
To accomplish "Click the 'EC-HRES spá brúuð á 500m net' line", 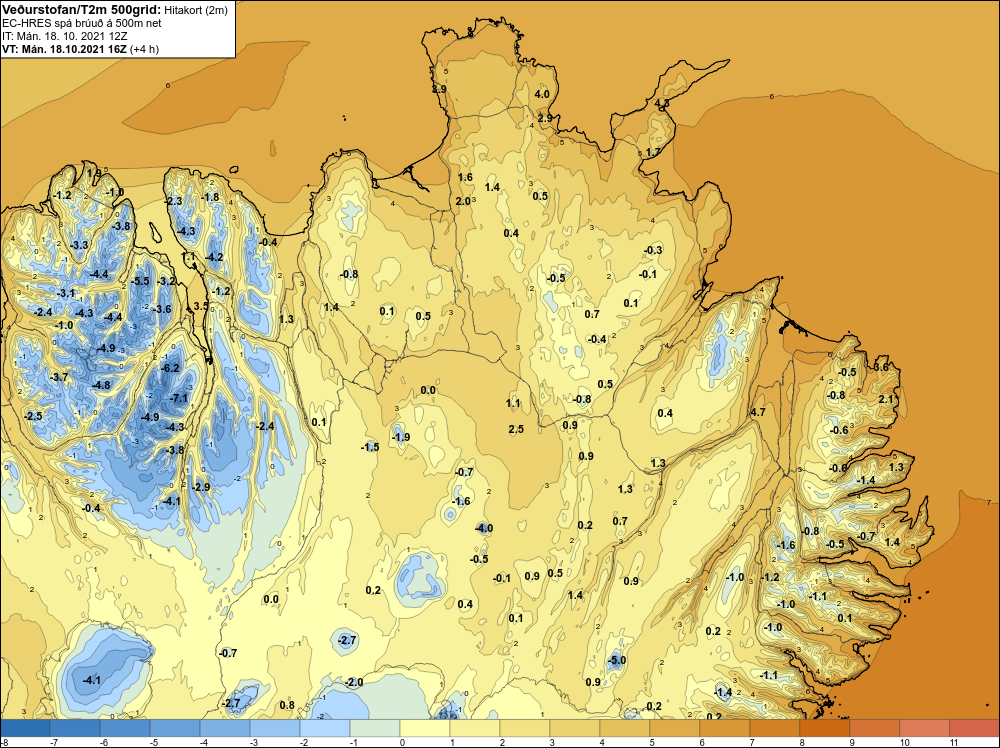I will click(x=82, y=23).
